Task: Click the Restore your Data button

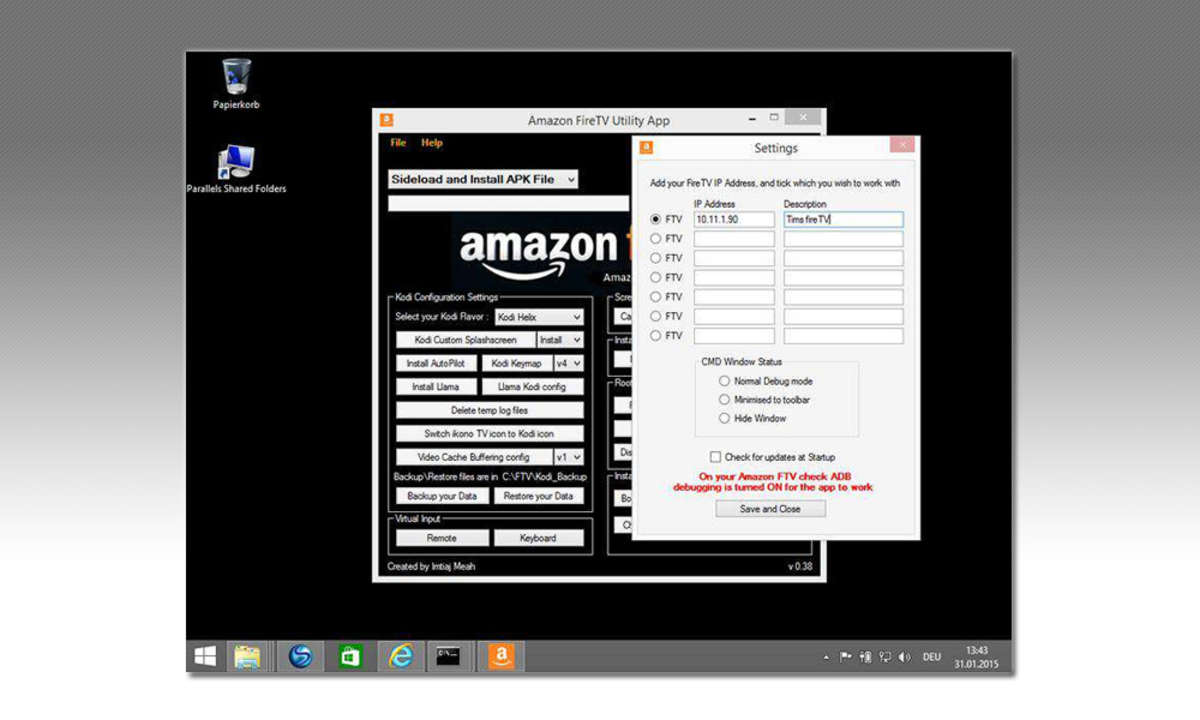Action: (538, 496)
